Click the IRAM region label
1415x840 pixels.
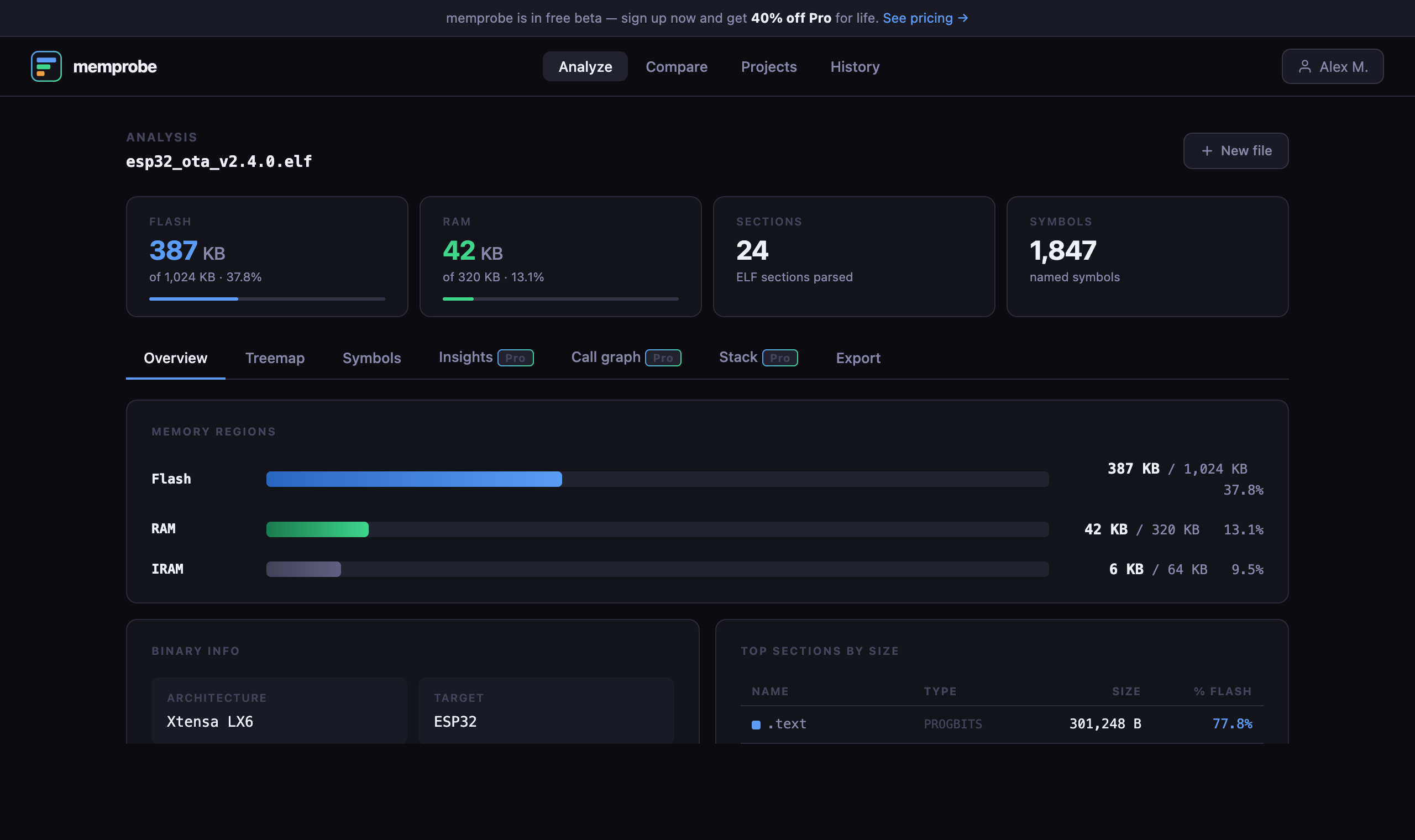pyautogui.click(x=167, y=569)
